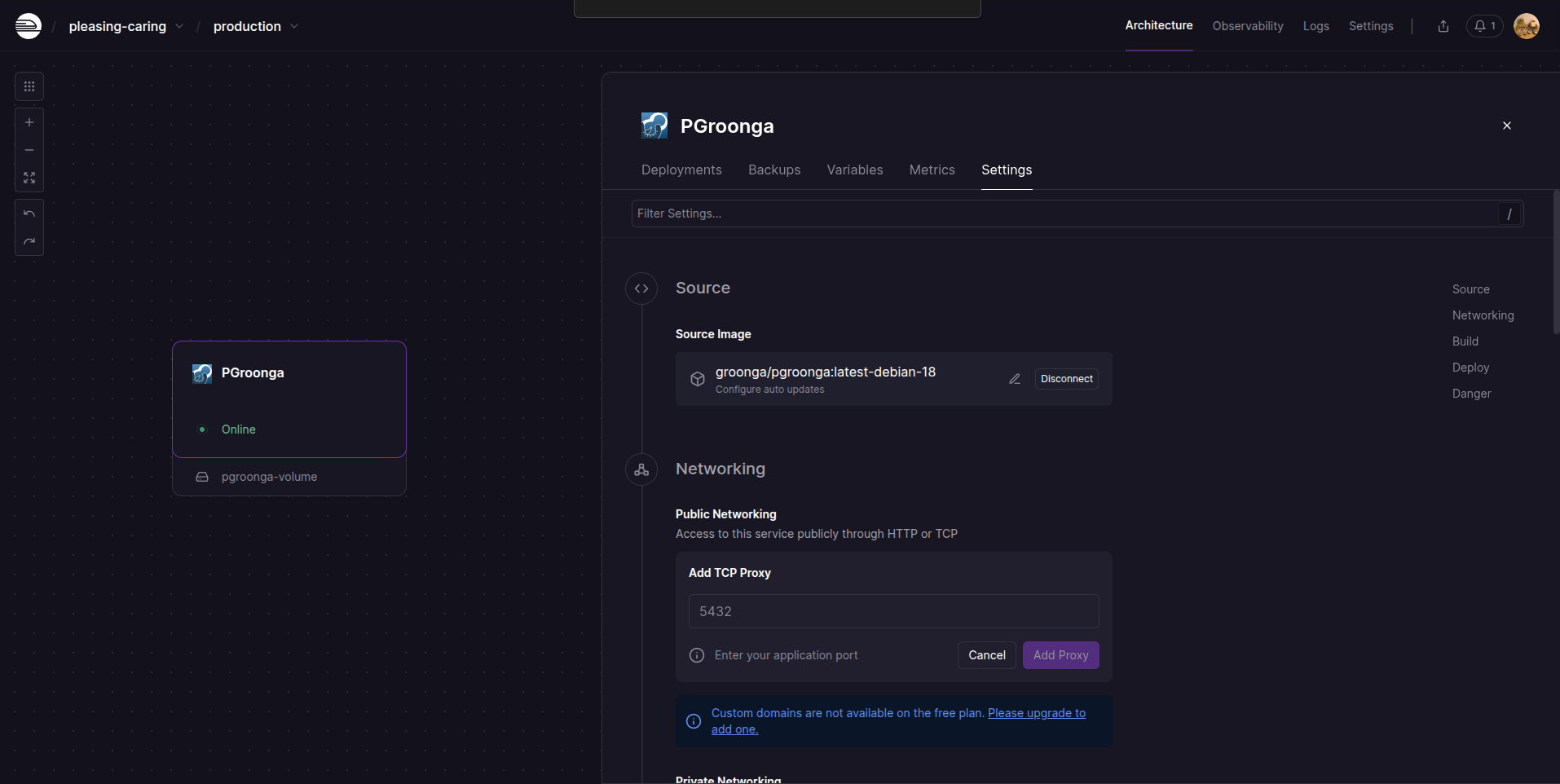Screen dimensions: 1560x784
Task: Toggle the canvas grid view icon
Action: point(29,86)
